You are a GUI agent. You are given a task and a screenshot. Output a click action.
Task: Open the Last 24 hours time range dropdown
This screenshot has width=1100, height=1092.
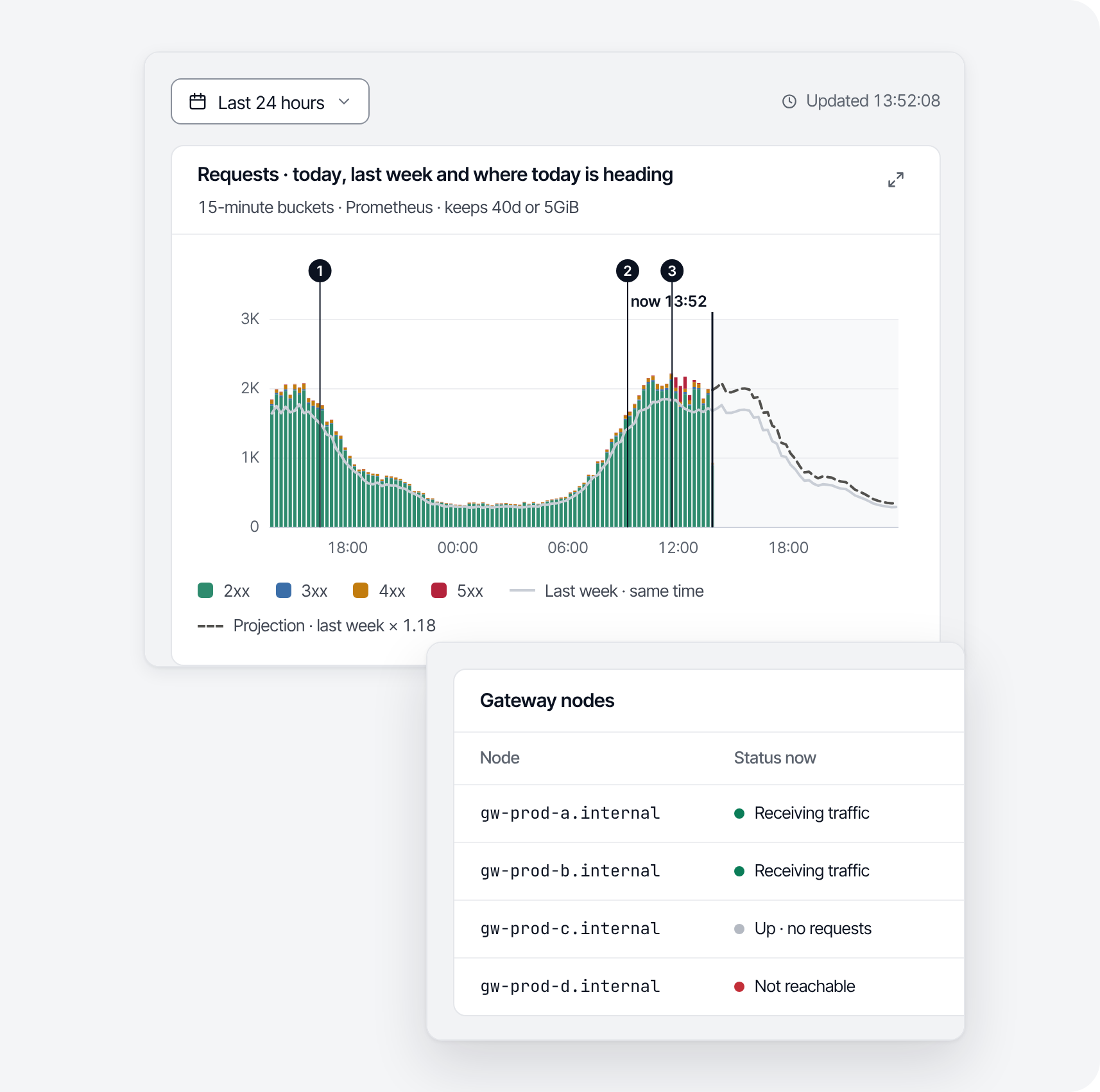point(270,101)
